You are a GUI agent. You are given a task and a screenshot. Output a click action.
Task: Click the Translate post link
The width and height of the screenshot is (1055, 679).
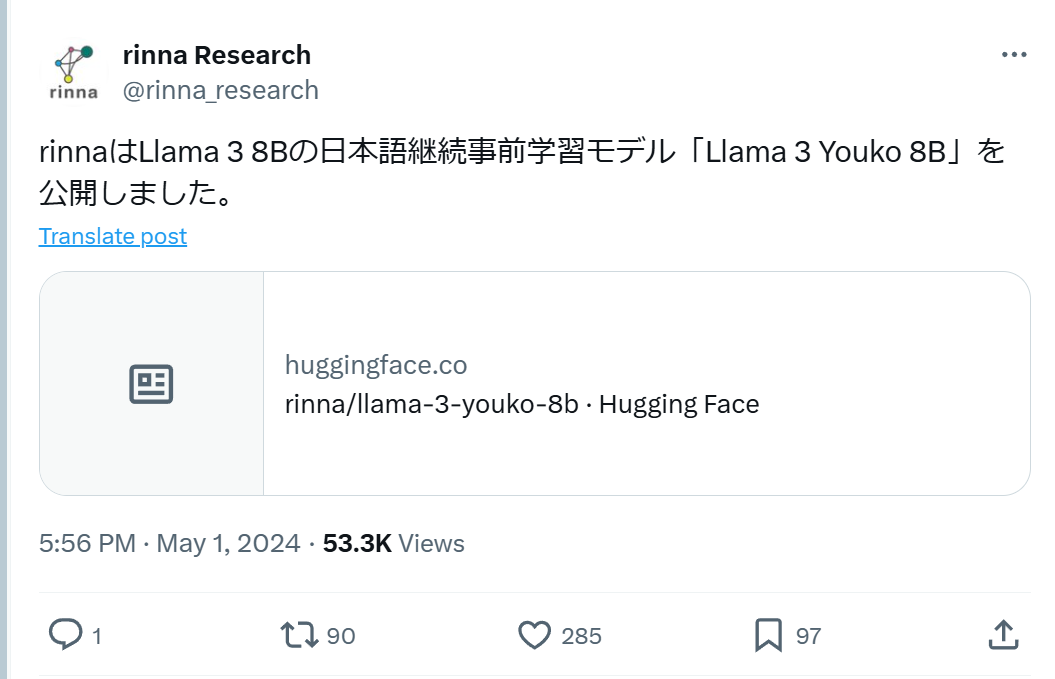click(112, 236)
